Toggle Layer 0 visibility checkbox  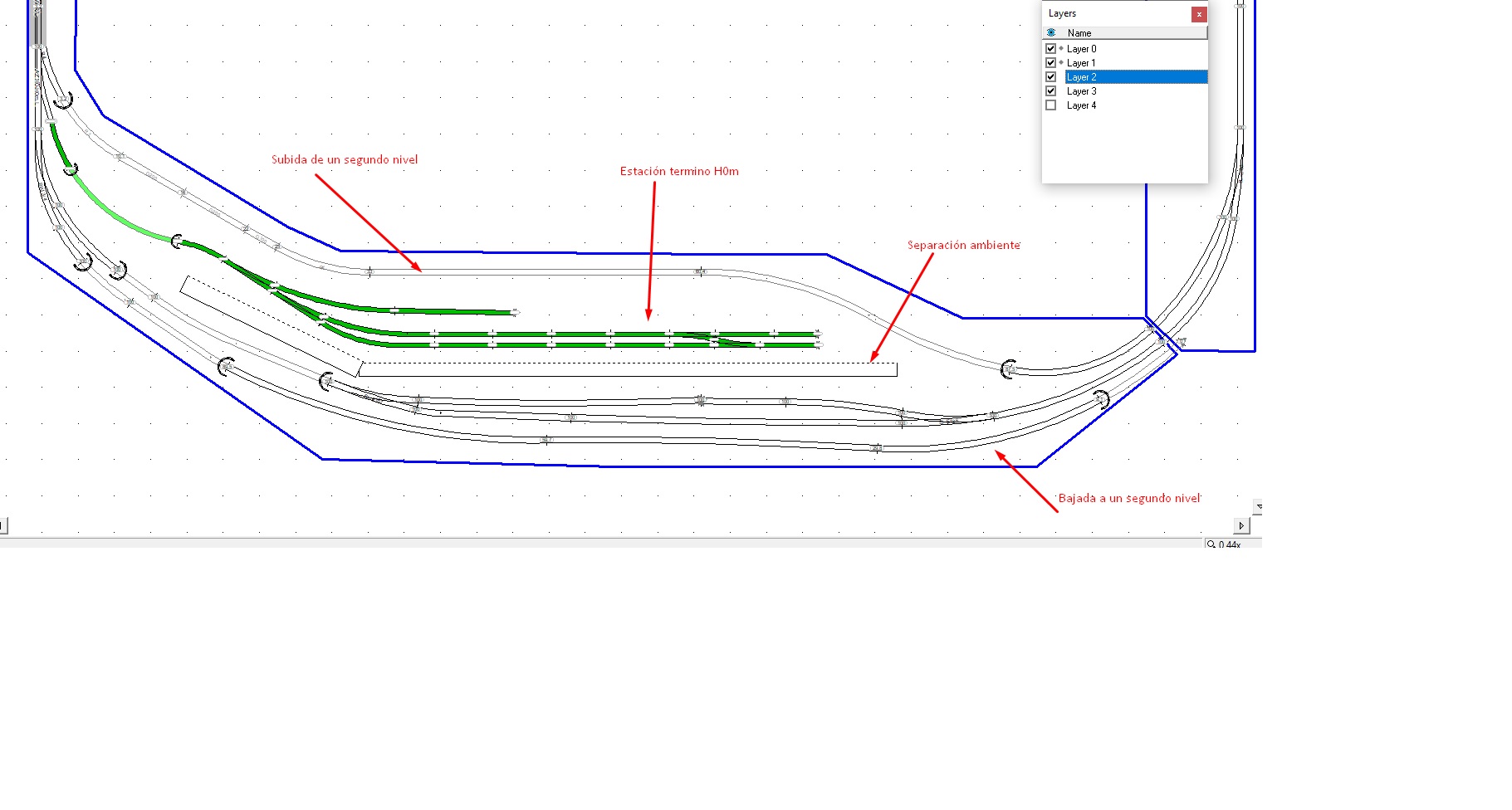[x=1050, y=49]
